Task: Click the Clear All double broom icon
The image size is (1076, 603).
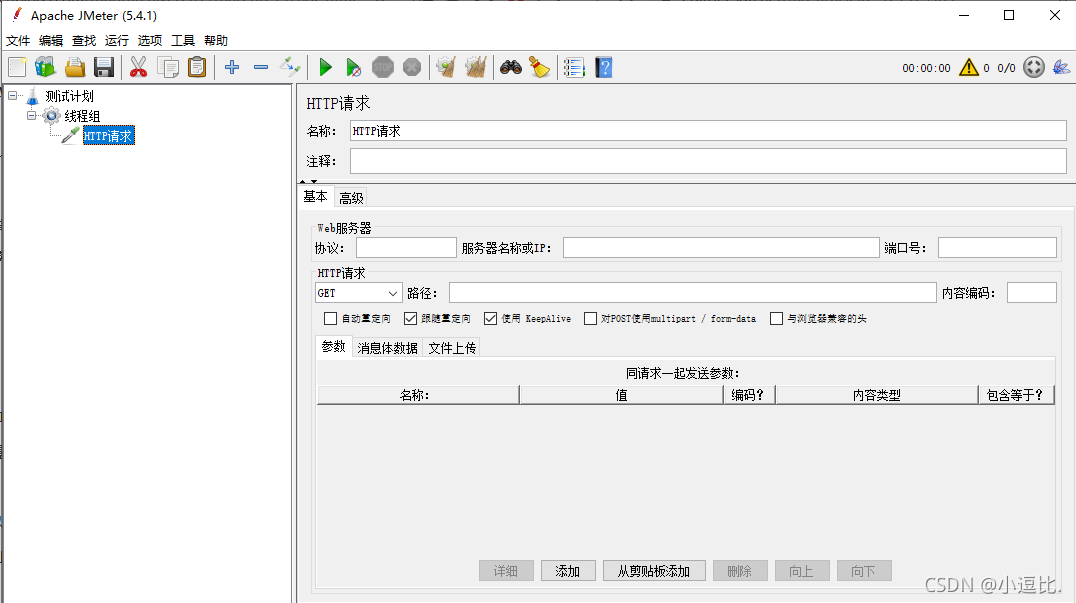Action: [x=476, y=67]
